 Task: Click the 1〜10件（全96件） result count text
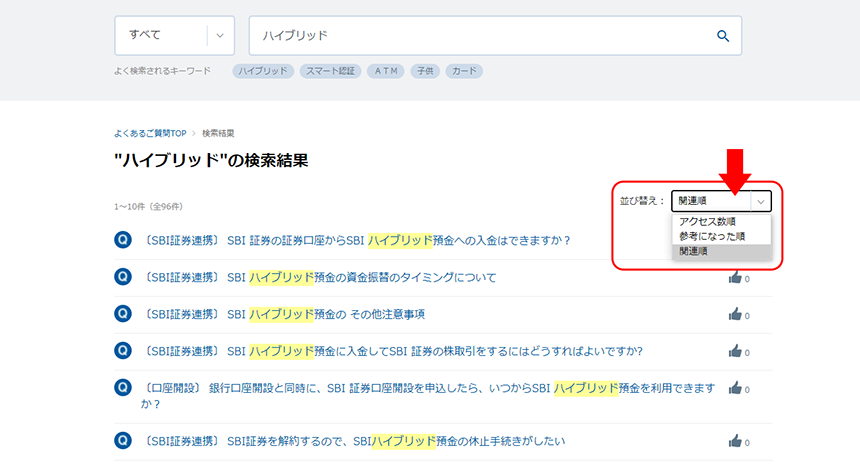coord(149,207)
